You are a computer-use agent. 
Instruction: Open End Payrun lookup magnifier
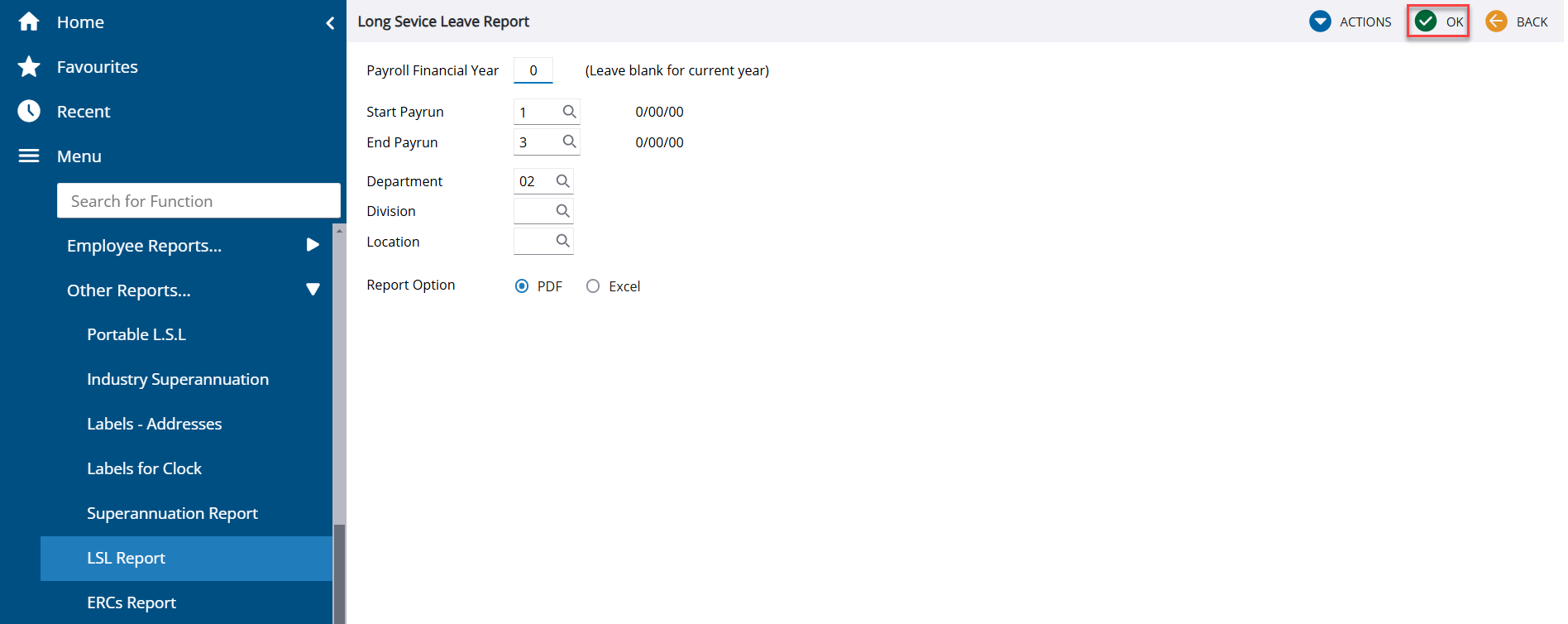point(569,142)
